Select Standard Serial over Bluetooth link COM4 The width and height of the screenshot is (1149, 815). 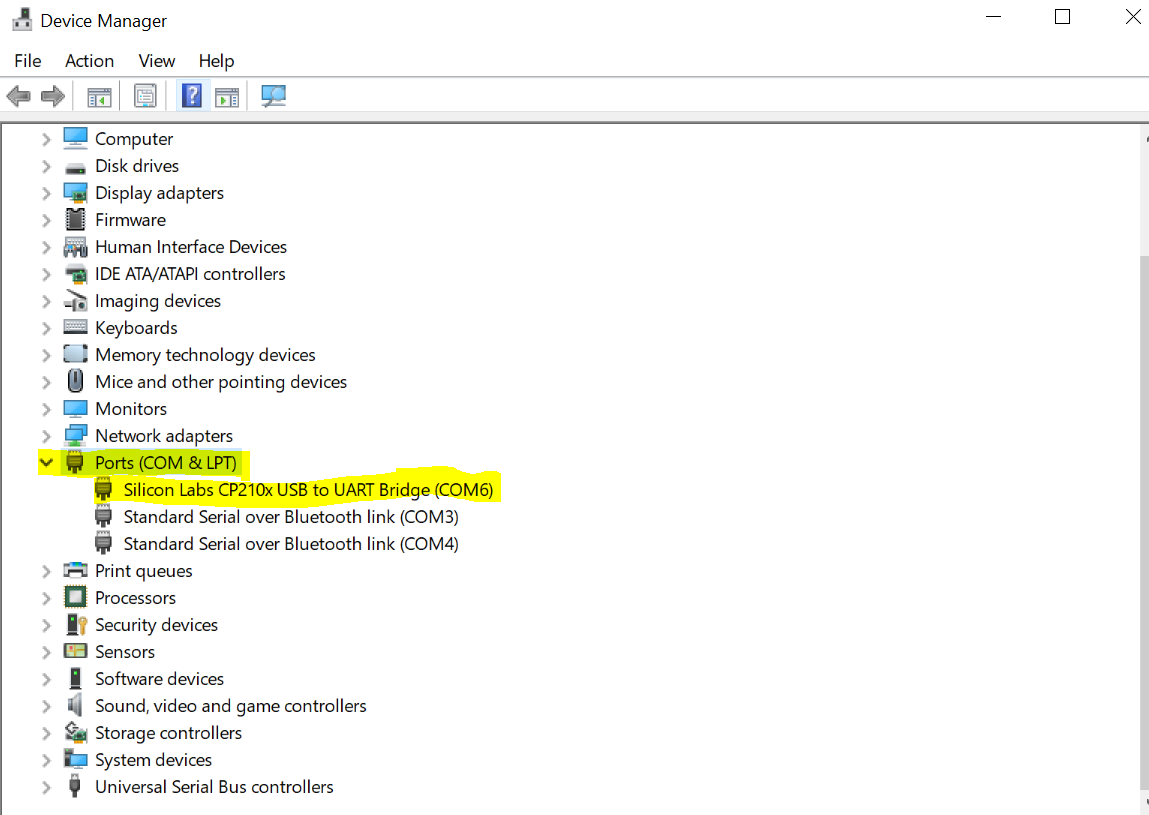click(290, 543)
